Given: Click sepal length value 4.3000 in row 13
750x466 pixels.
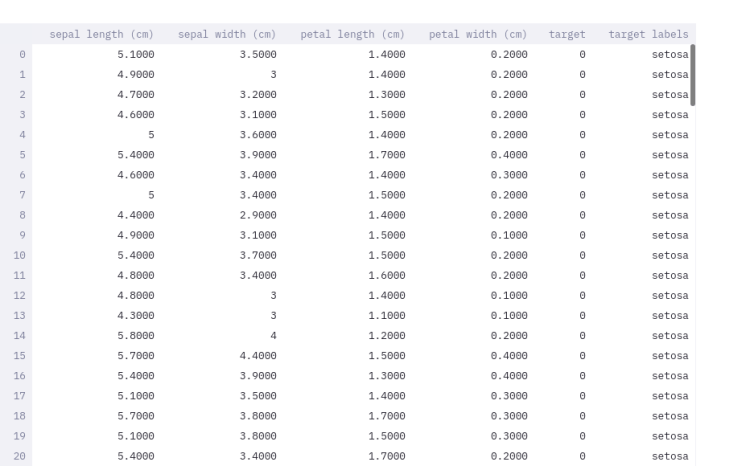Looking at the screenshot, I should pos(135,316).
